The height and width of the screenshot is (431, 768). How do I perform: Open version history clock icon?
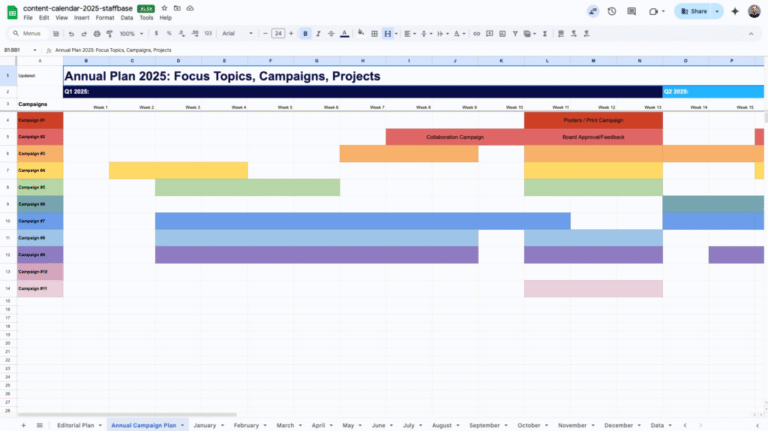point(612,11)
